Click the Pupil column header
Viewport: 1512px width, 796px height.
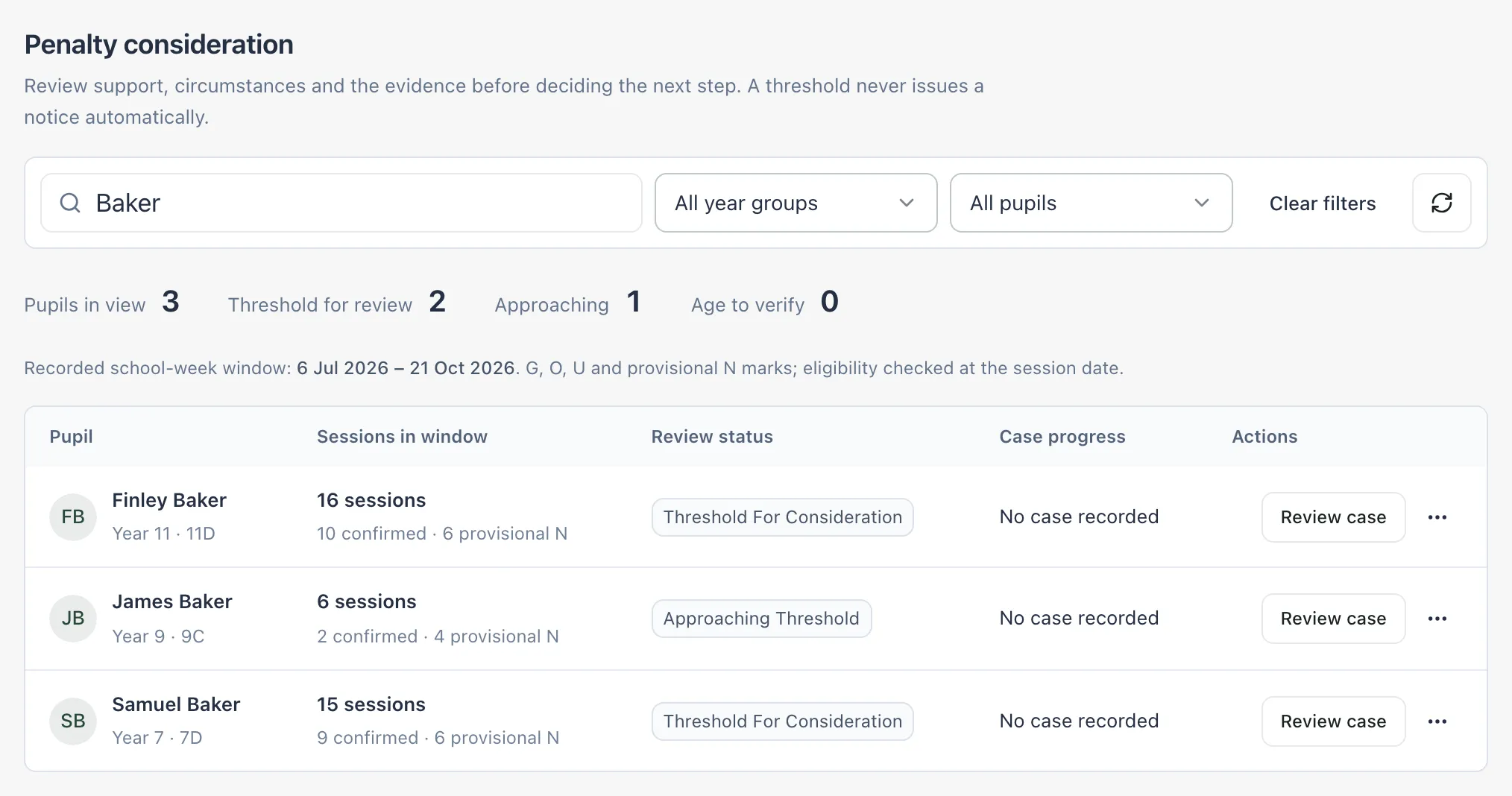click(x=72, y=437)
